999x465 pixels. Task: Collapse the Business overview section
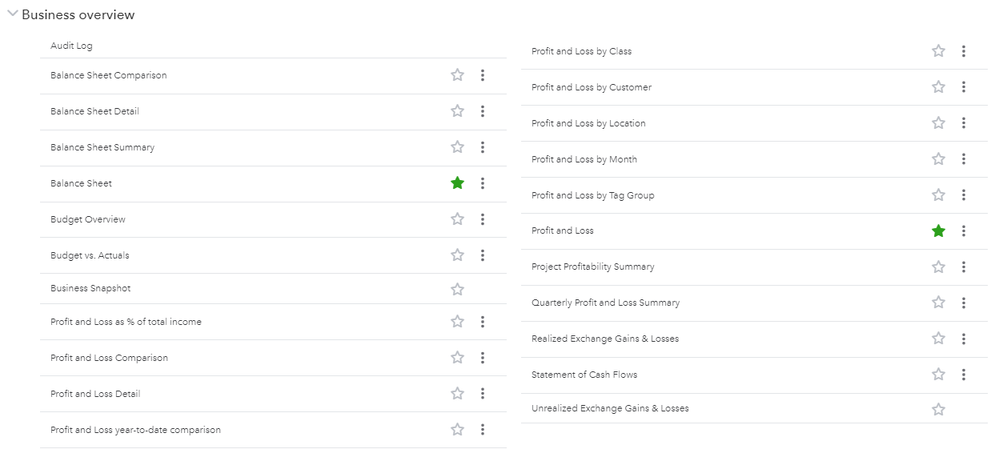pos(13,14)
